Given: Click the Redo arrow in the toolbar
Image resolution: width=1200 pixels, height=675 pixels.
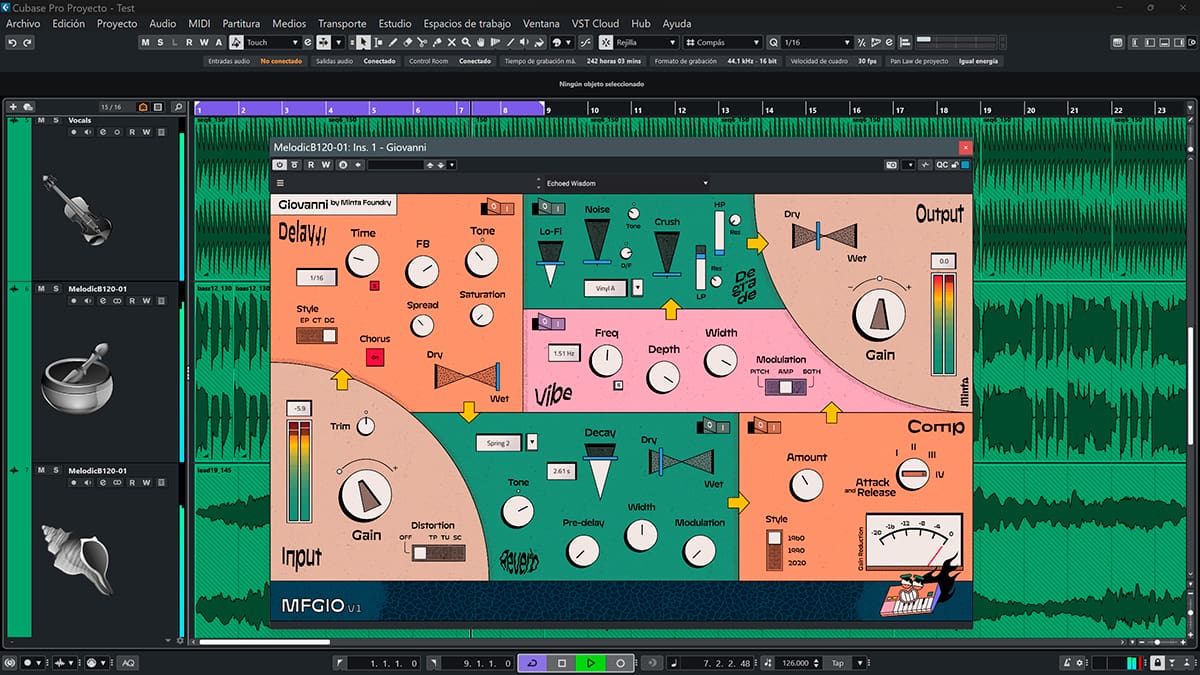Looking at the screenshot, I should point(27,43).
